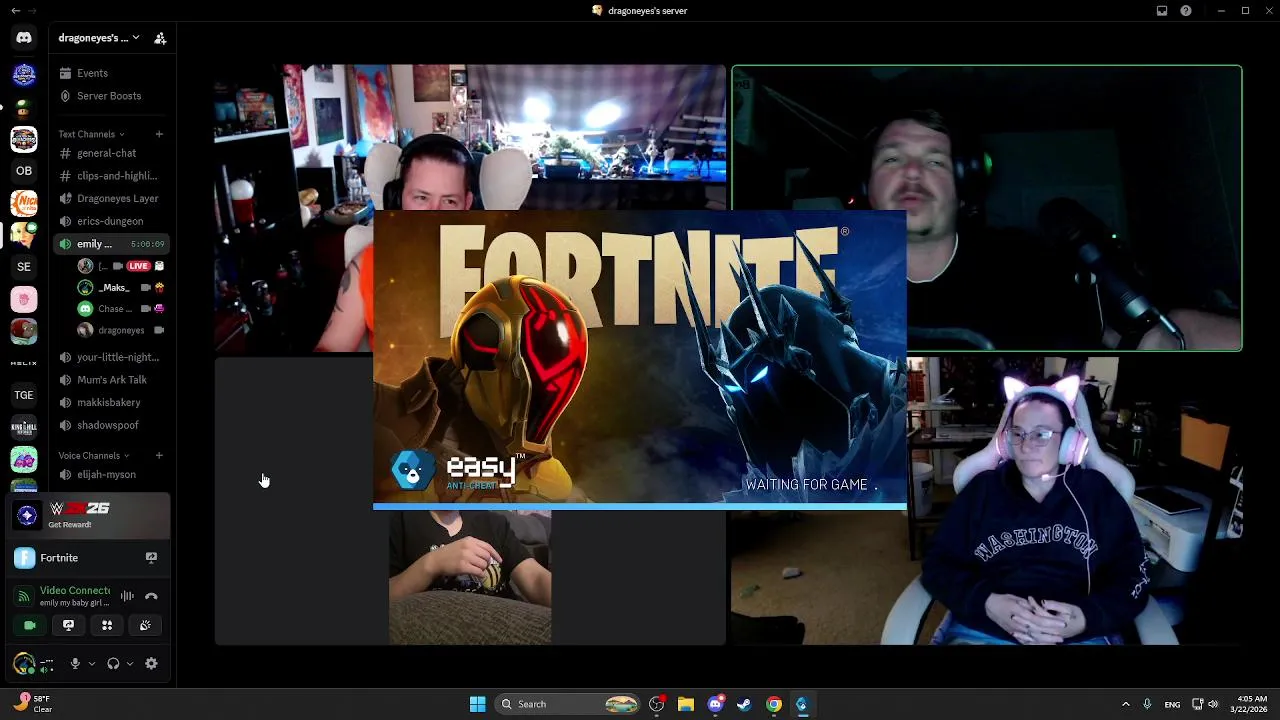
Task: Open the taskbar weather widget showing Clear
Action: click(32, 704)
